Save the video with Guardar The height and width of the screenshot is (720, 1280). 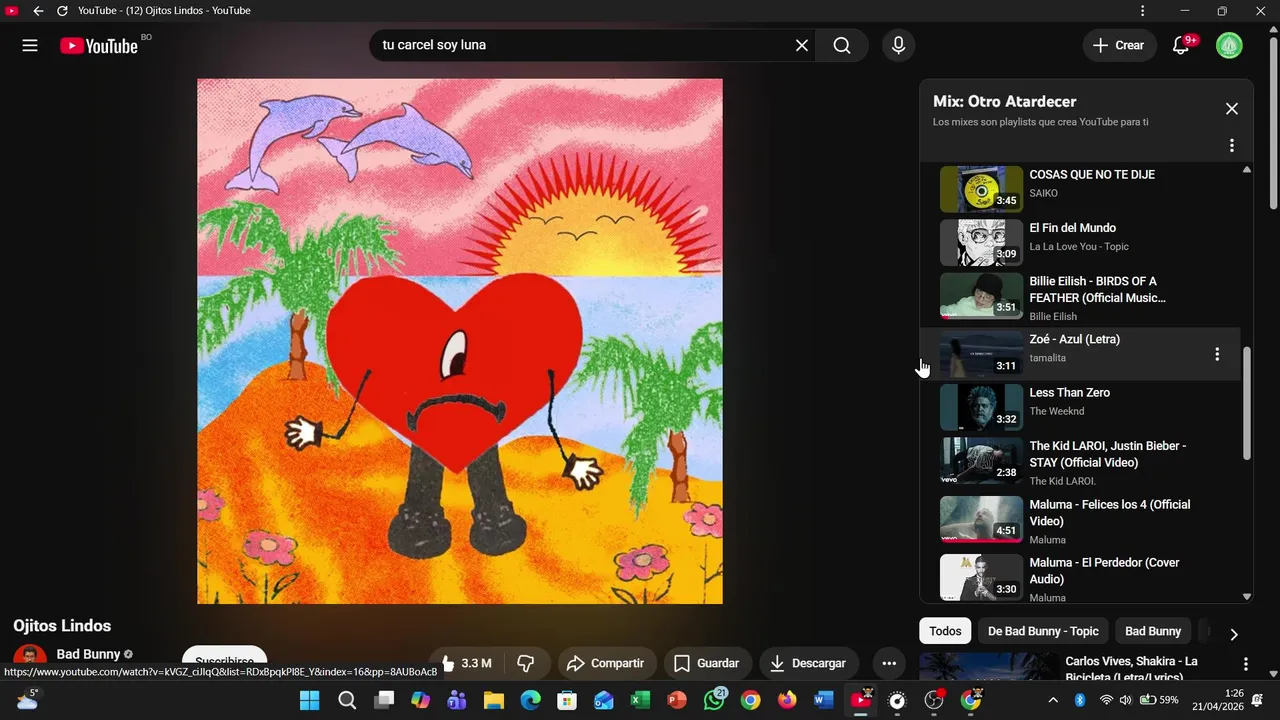click(x=707, y=663)
